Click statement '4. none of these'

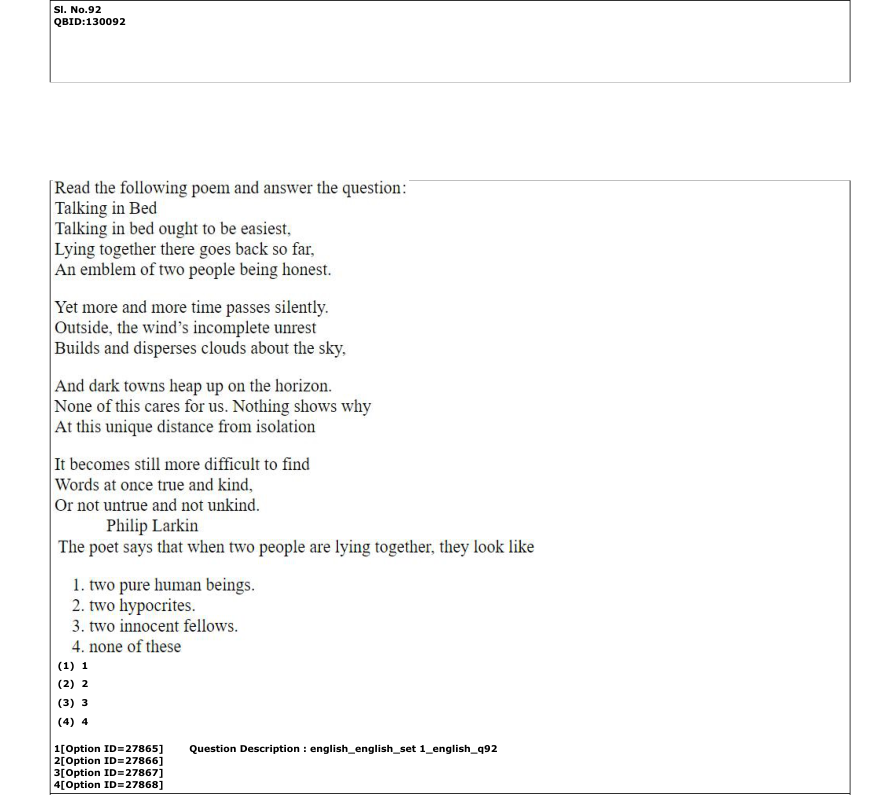click(x=126, y=647)
